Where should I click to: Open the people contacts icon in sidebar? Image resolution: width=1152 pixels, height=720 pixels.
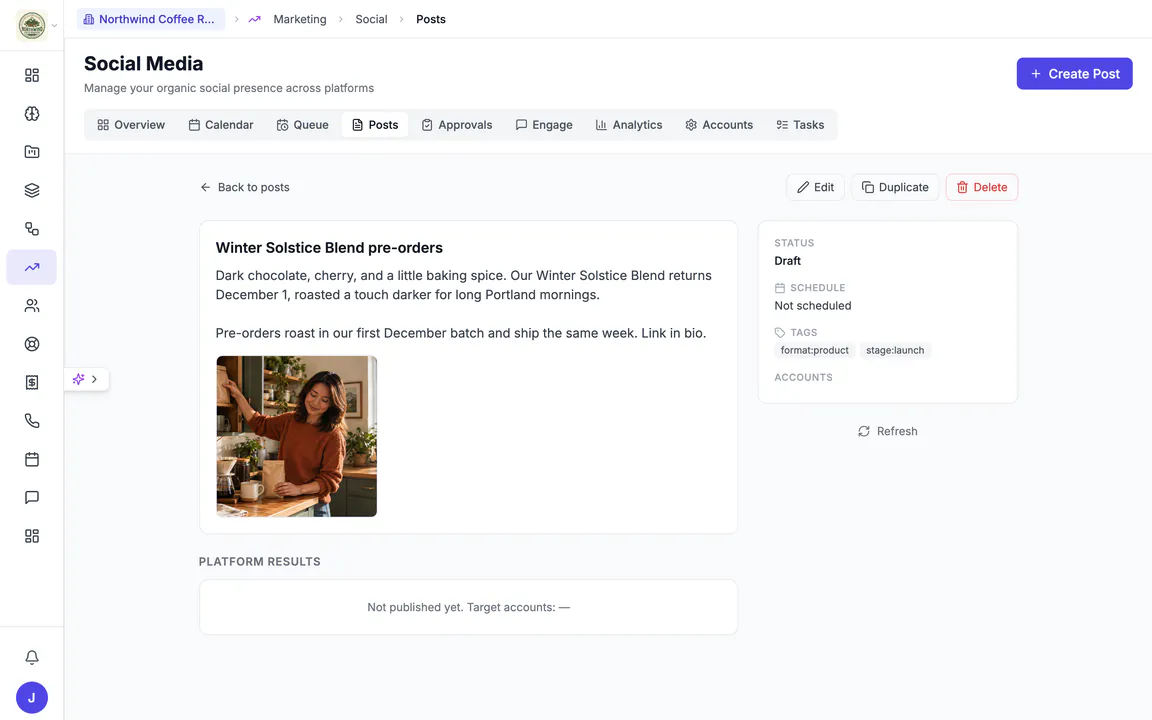32,306
